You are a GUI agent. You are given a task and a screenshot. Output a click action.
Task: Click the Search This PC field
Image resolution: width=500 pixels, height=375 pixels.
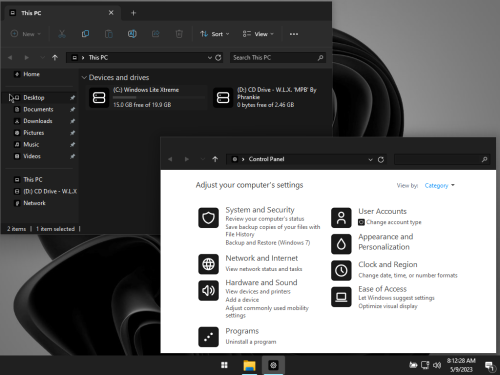point(278,58)
